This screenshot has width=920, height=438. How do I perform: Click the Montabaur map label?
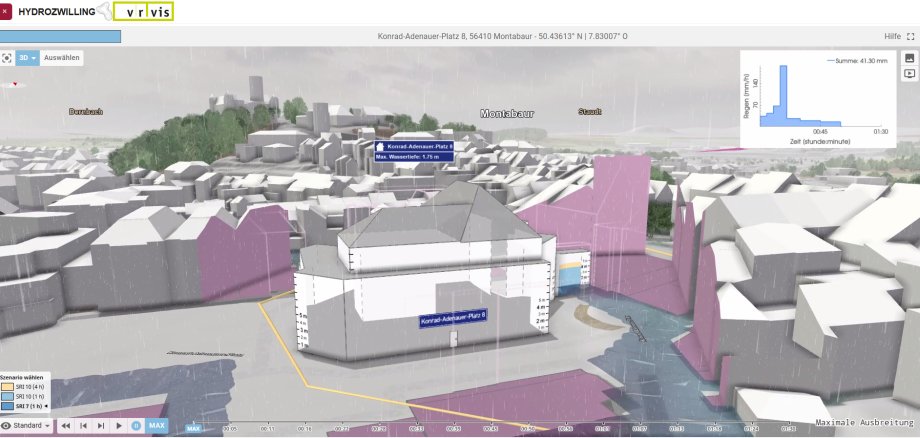tap(507, 114)
